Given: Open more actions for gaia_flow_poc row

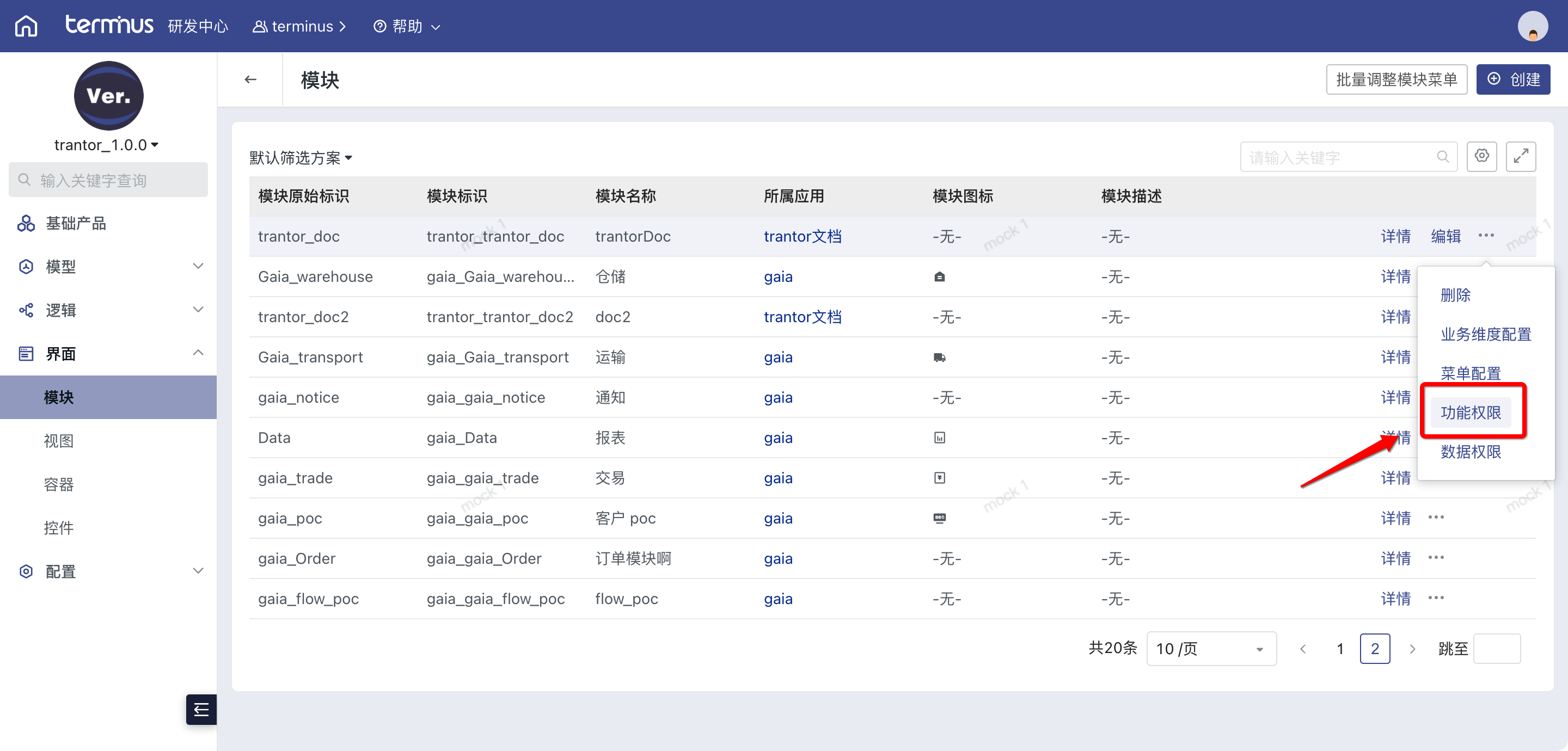Looking at the screenshot, I should coord(1436,598).
